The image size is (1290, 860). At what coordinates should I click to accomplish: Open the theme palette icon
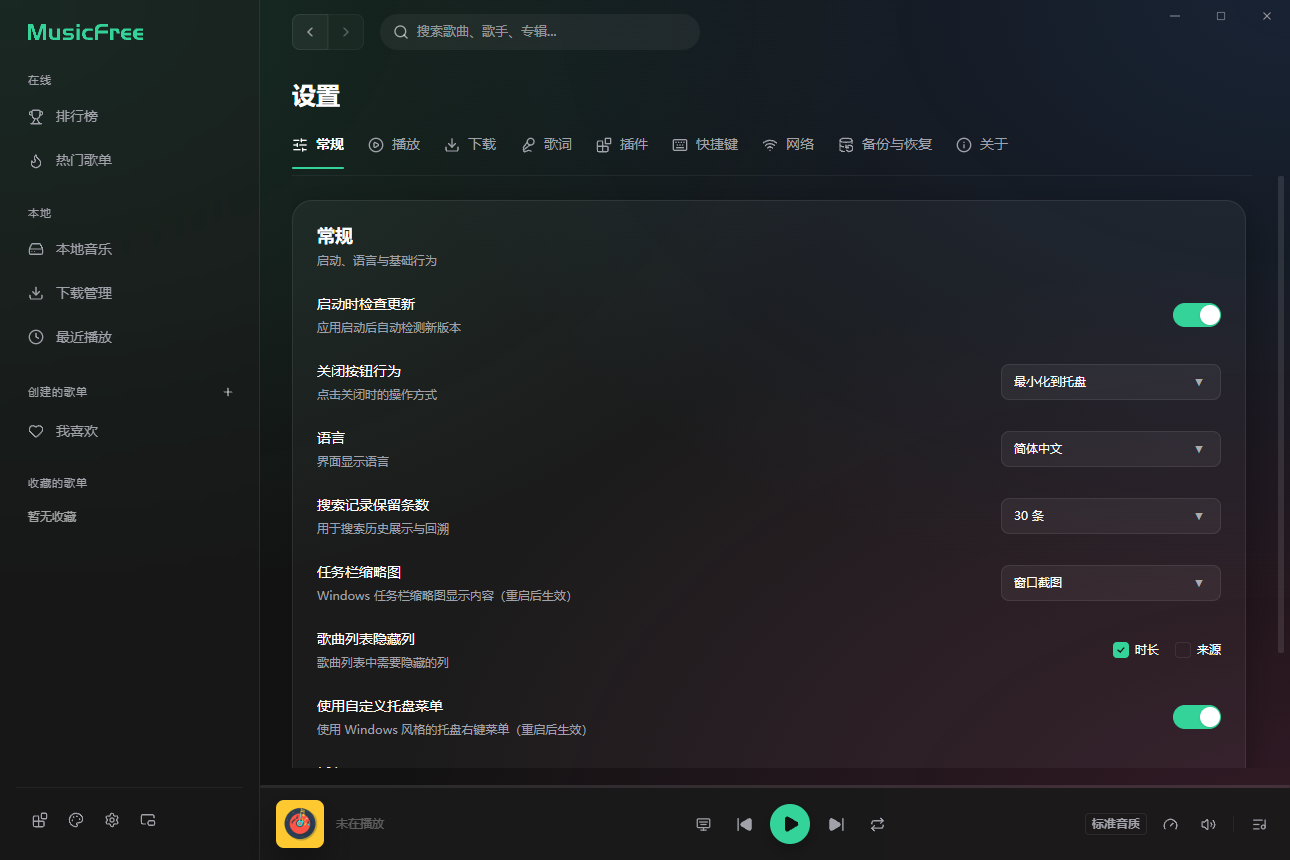point(75,819)
